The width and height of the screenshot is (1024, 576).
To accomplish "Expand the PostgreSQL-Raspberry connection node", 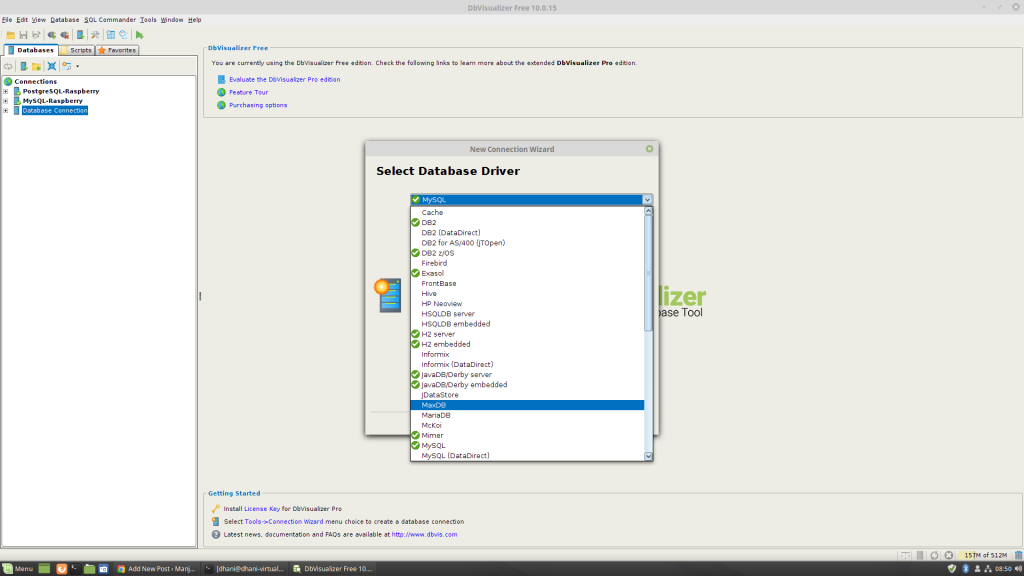I will pos(6,91).
